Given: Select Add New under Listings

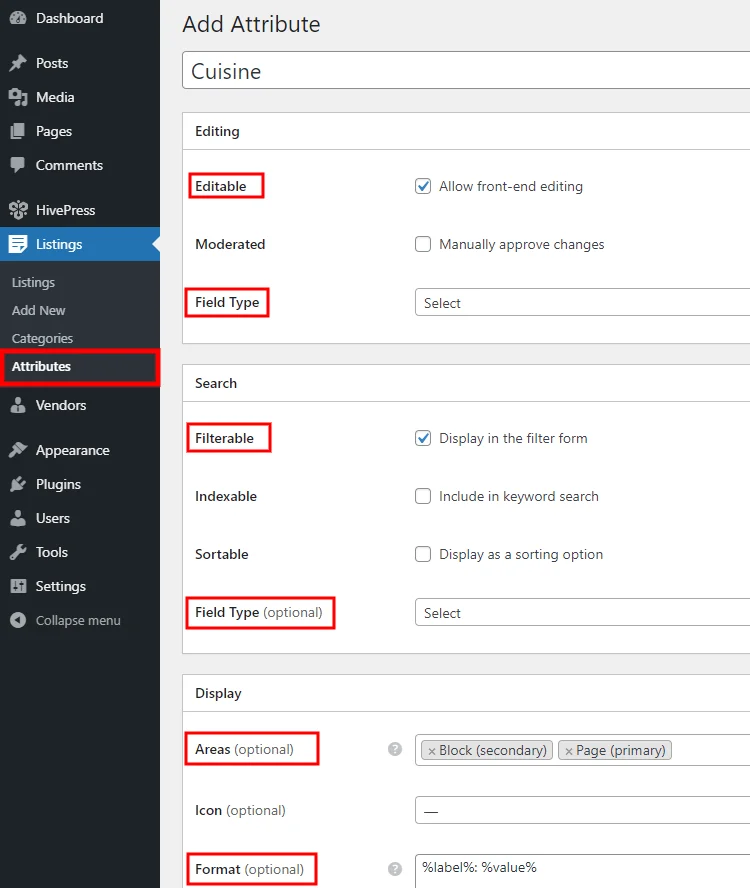Looking at the screenshot, I should 38,310.
